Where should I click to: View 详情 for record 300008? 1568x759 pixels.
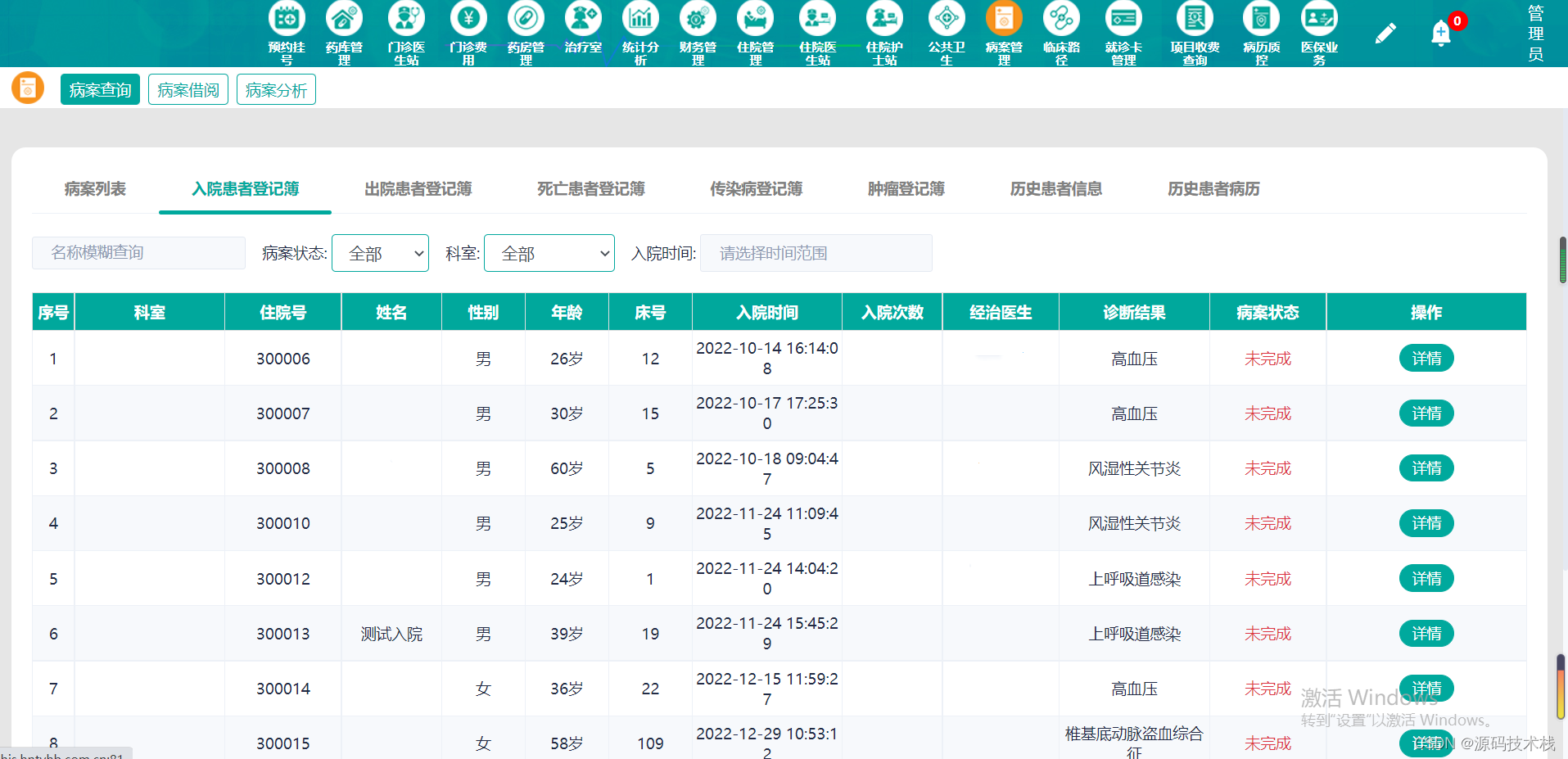coord(1426,468)
